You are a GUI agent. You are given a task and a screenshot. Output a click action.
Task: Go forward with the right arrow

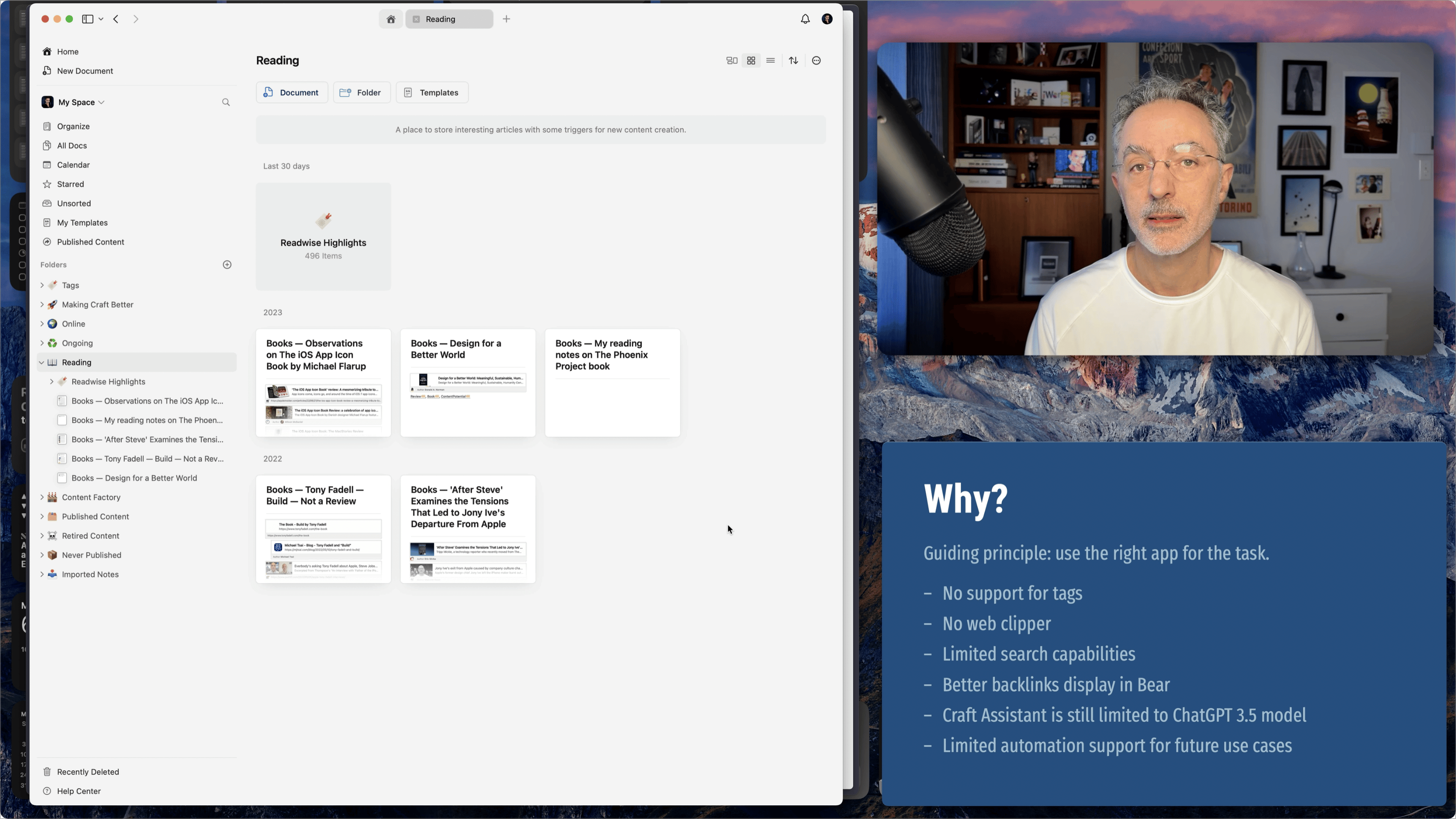(136, 19)
